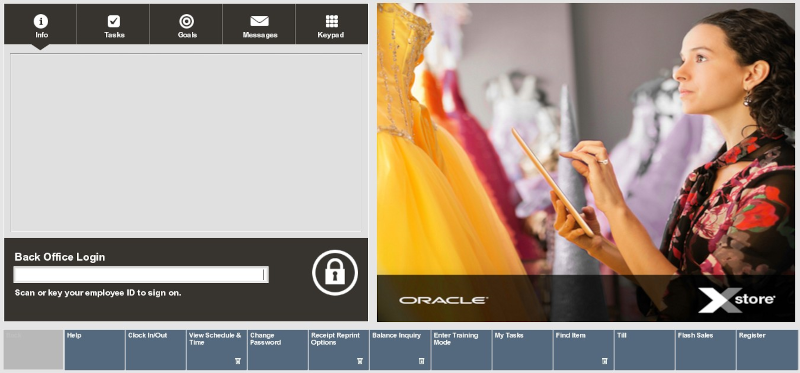Open My Tasks
Viewport: 800px width, 373px height.
(x=522, y=350)
